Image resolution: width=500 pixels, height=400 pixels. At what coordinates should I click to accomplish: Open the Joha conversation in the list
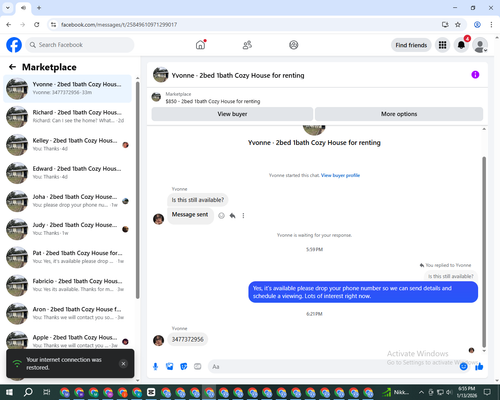(x=67, y=201)
